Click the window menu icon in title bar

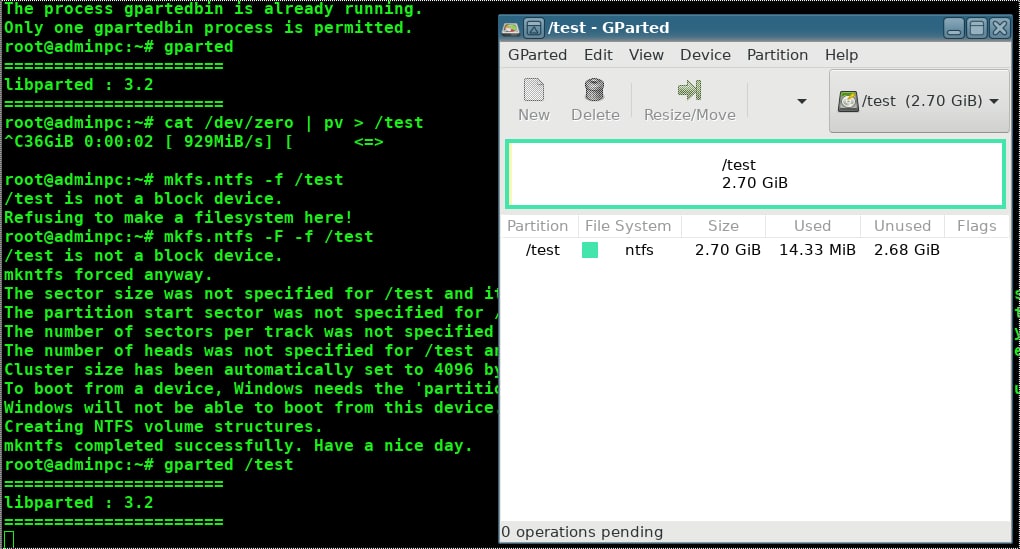[533, 28]
